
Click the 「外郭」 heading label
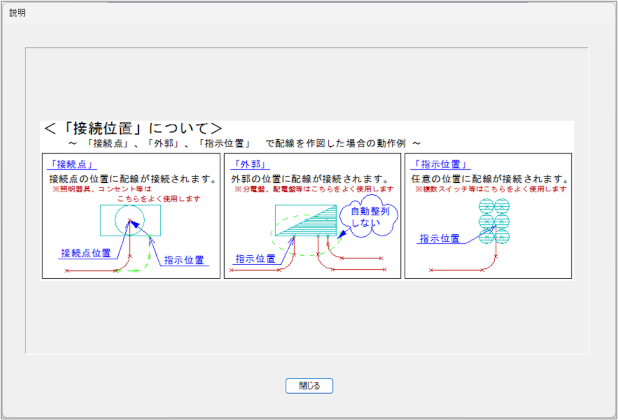247,164
